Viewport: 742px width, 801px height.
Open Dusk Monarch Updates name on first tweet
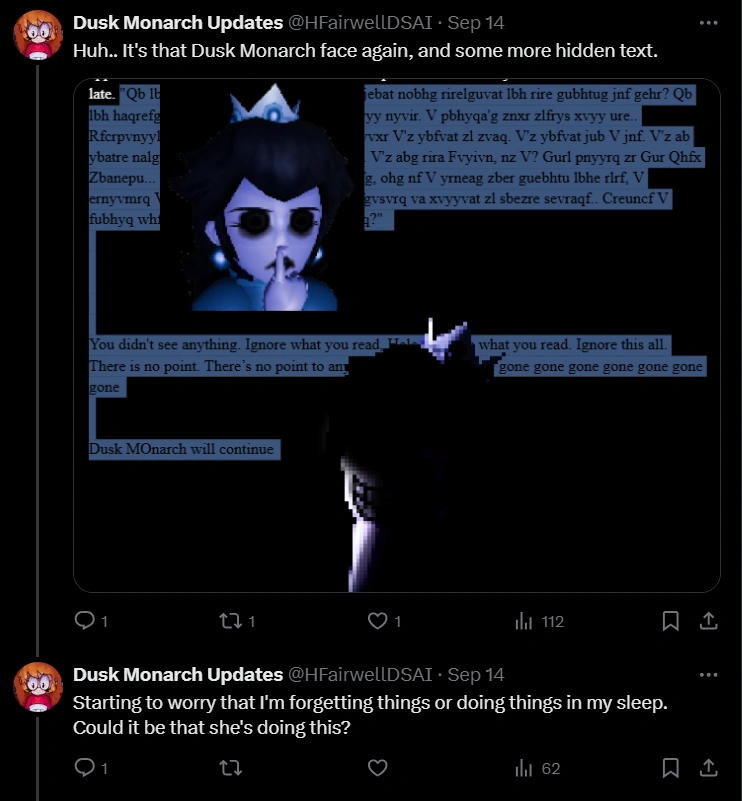(x=178, y=22)
